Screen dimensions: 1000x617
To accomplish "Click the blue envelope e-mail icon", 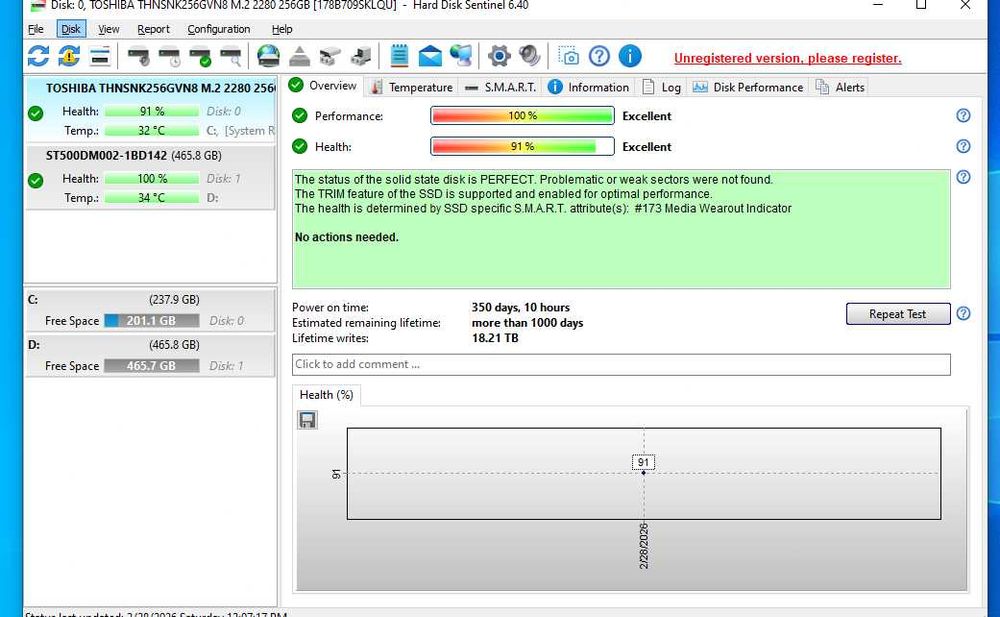I will point(430,56).
